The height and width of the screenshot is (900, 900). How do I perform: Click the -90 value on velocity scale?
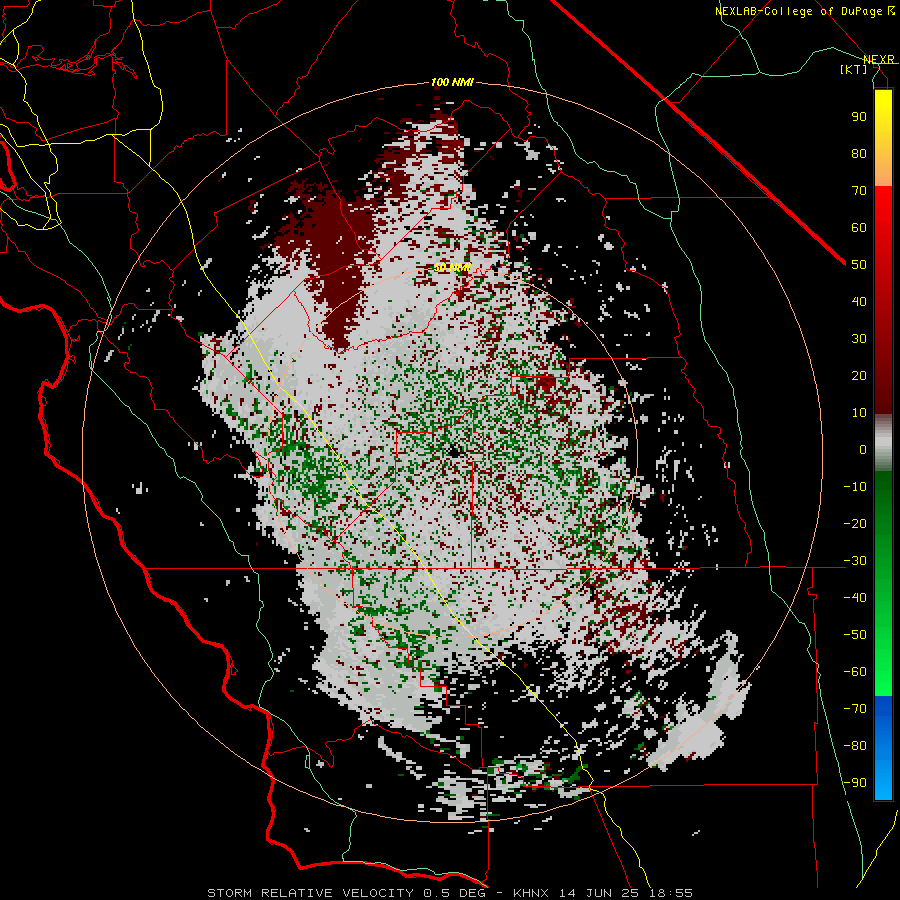(855, 783)
